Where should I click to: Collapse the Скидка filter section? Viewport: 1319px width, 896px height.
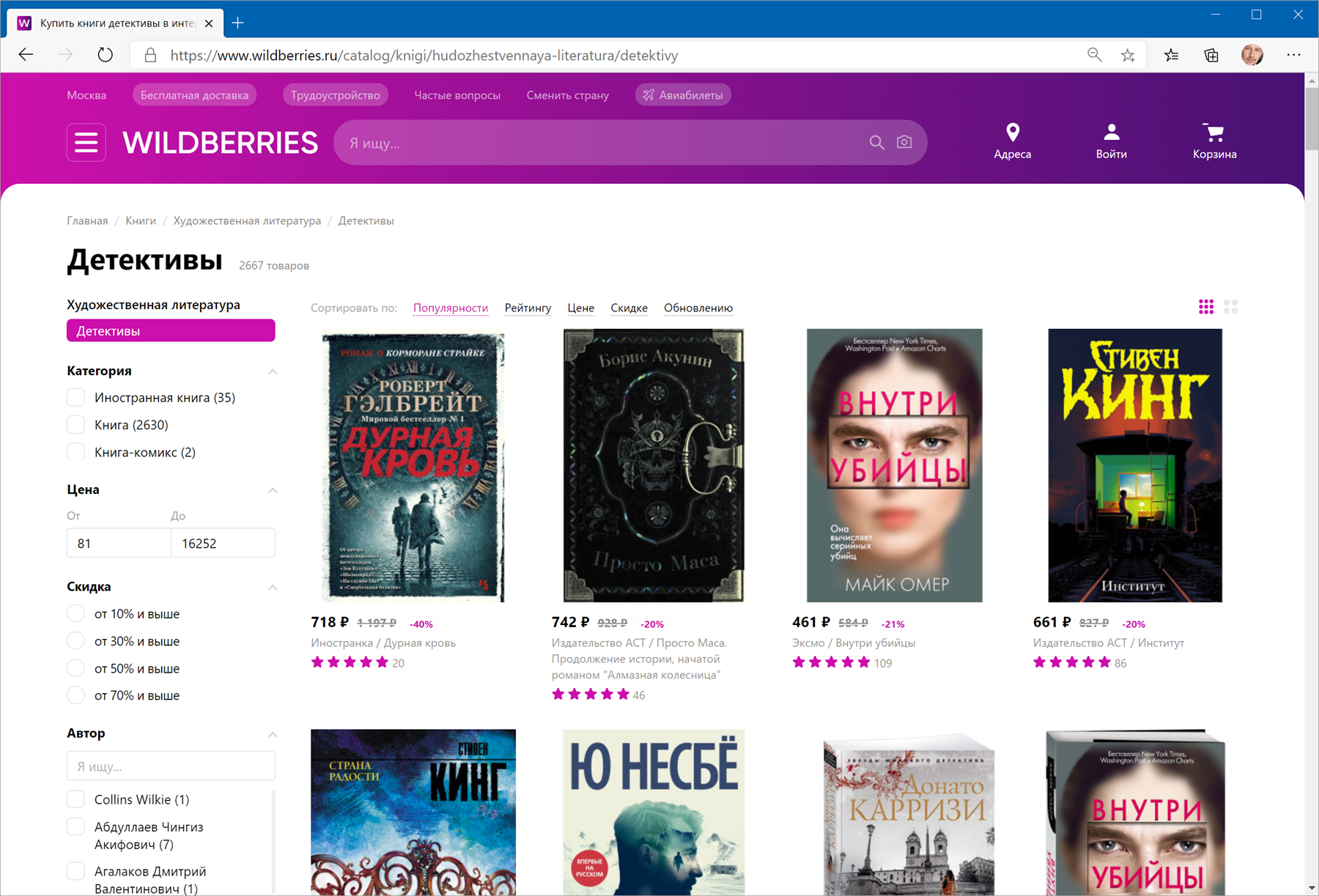click(273, 587)
